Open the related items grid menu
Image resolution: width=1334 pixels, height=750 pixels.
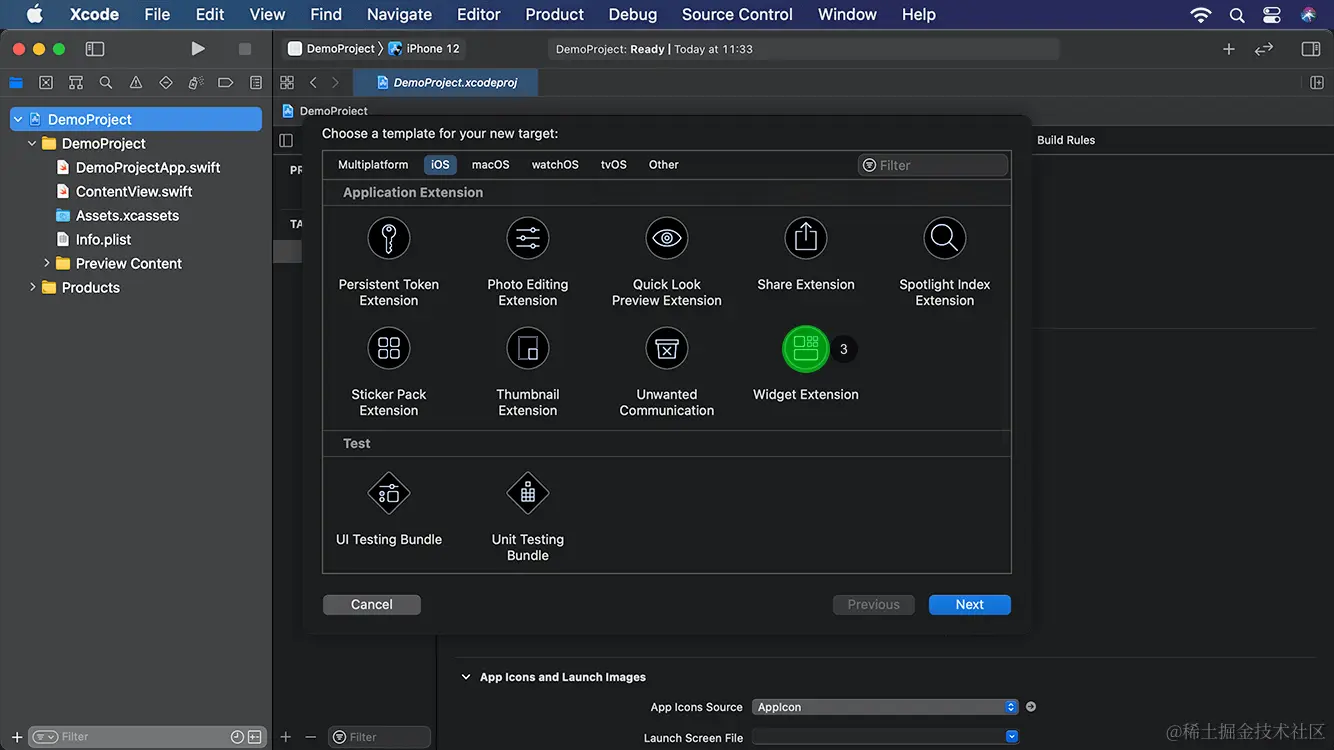tap(287, 82)
